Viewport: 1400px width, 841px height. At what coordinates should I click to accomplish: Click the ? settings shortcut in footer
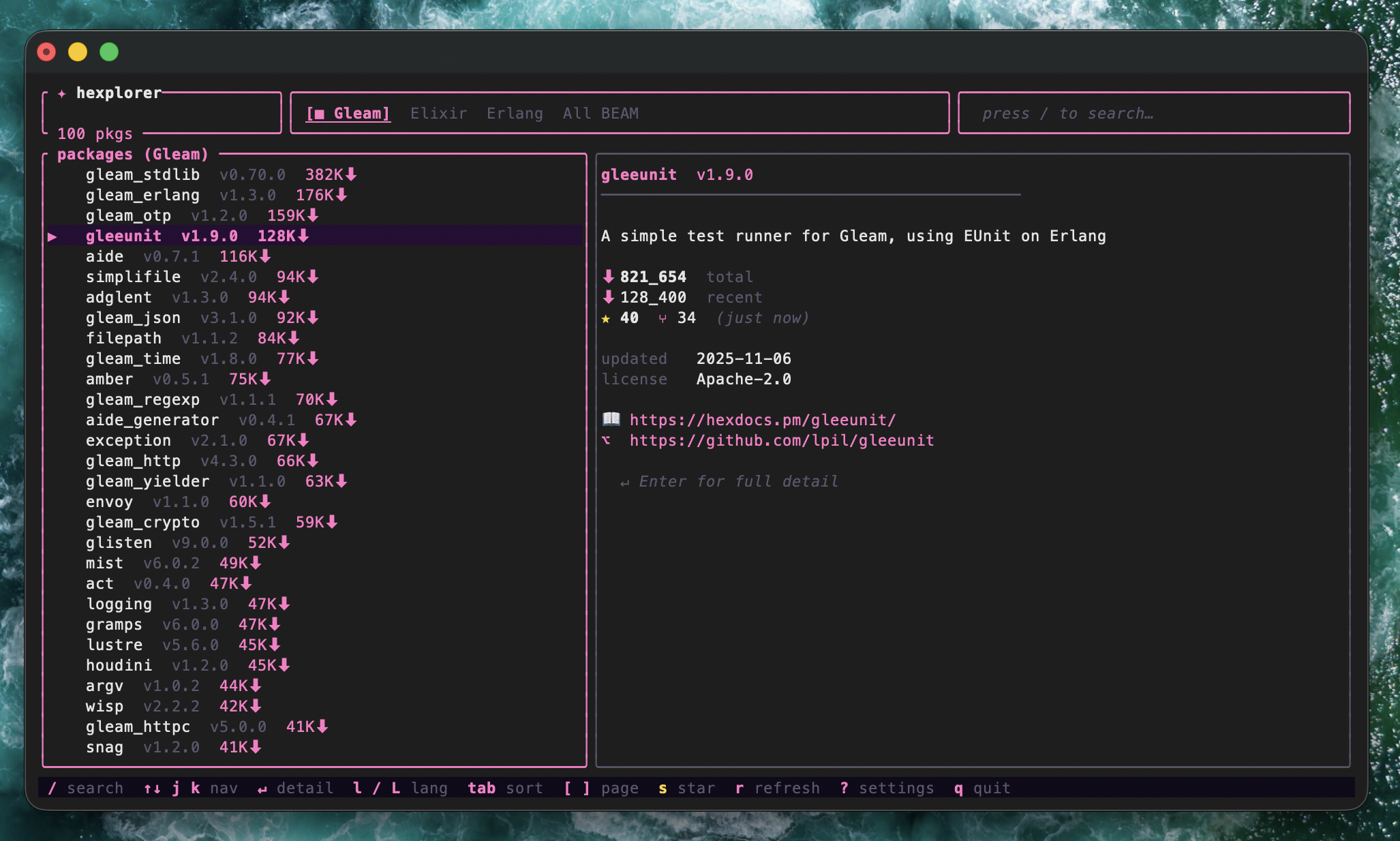click(887, 788)
